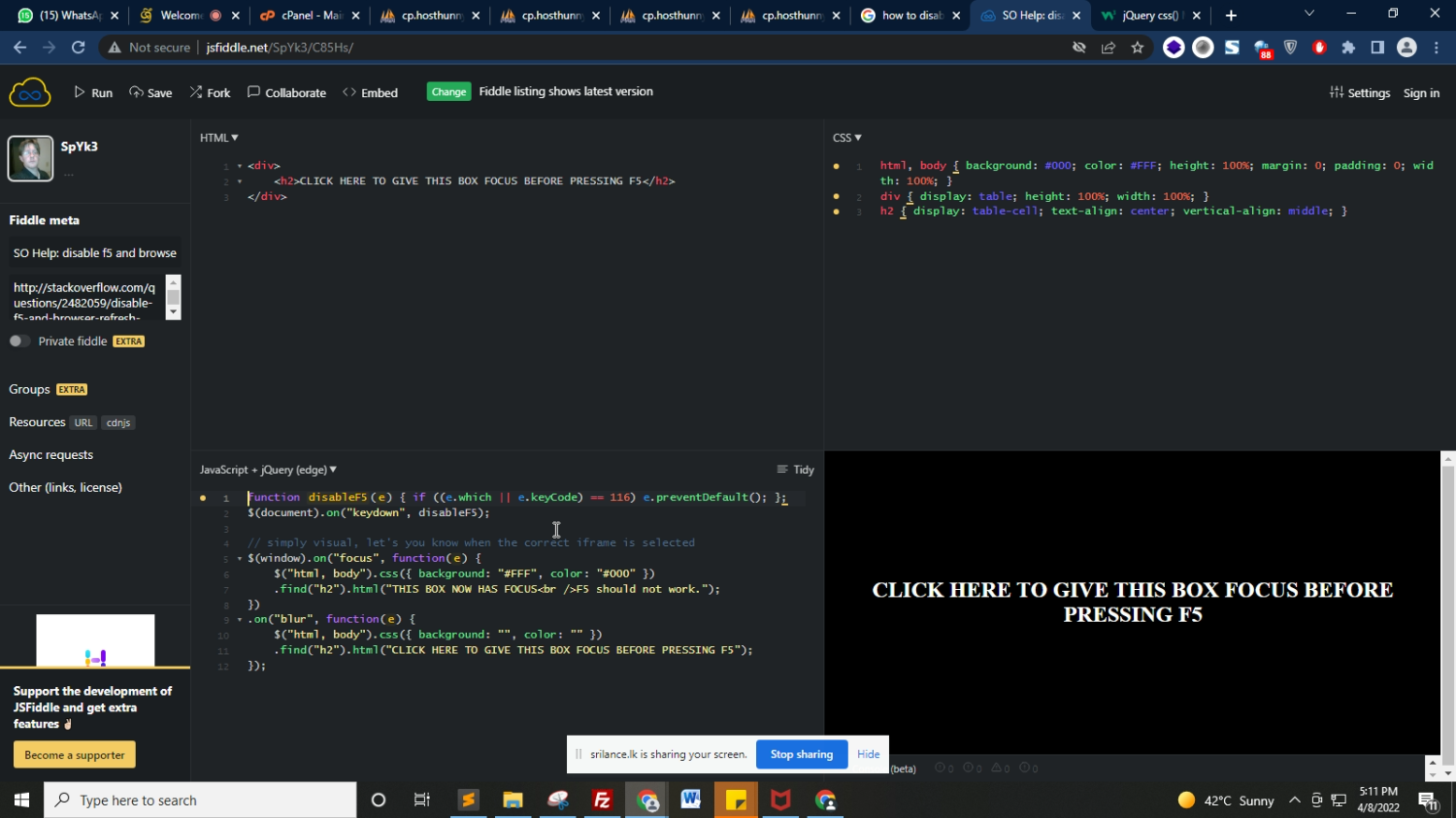Expand the CSS panel dropdown

[x=846, y=138]
